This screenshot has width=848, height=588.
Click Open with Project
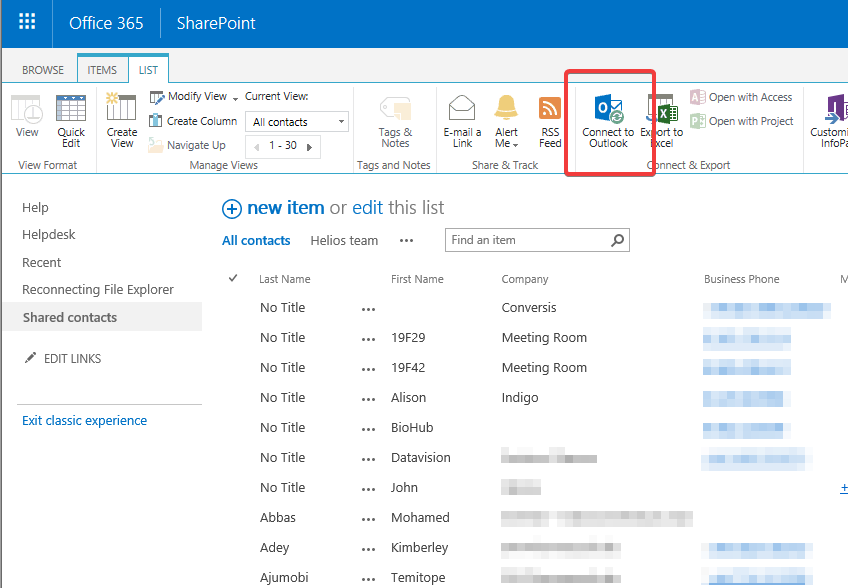point(742,121)
